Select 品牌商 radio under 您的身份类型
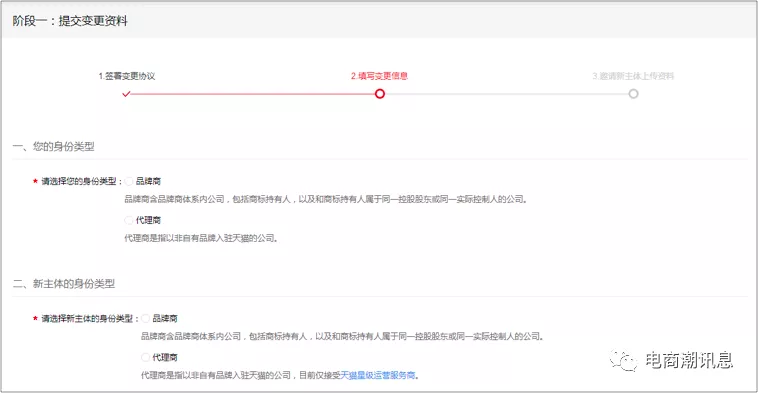Viewport: 758px width, 393px height. pos(129,181)
